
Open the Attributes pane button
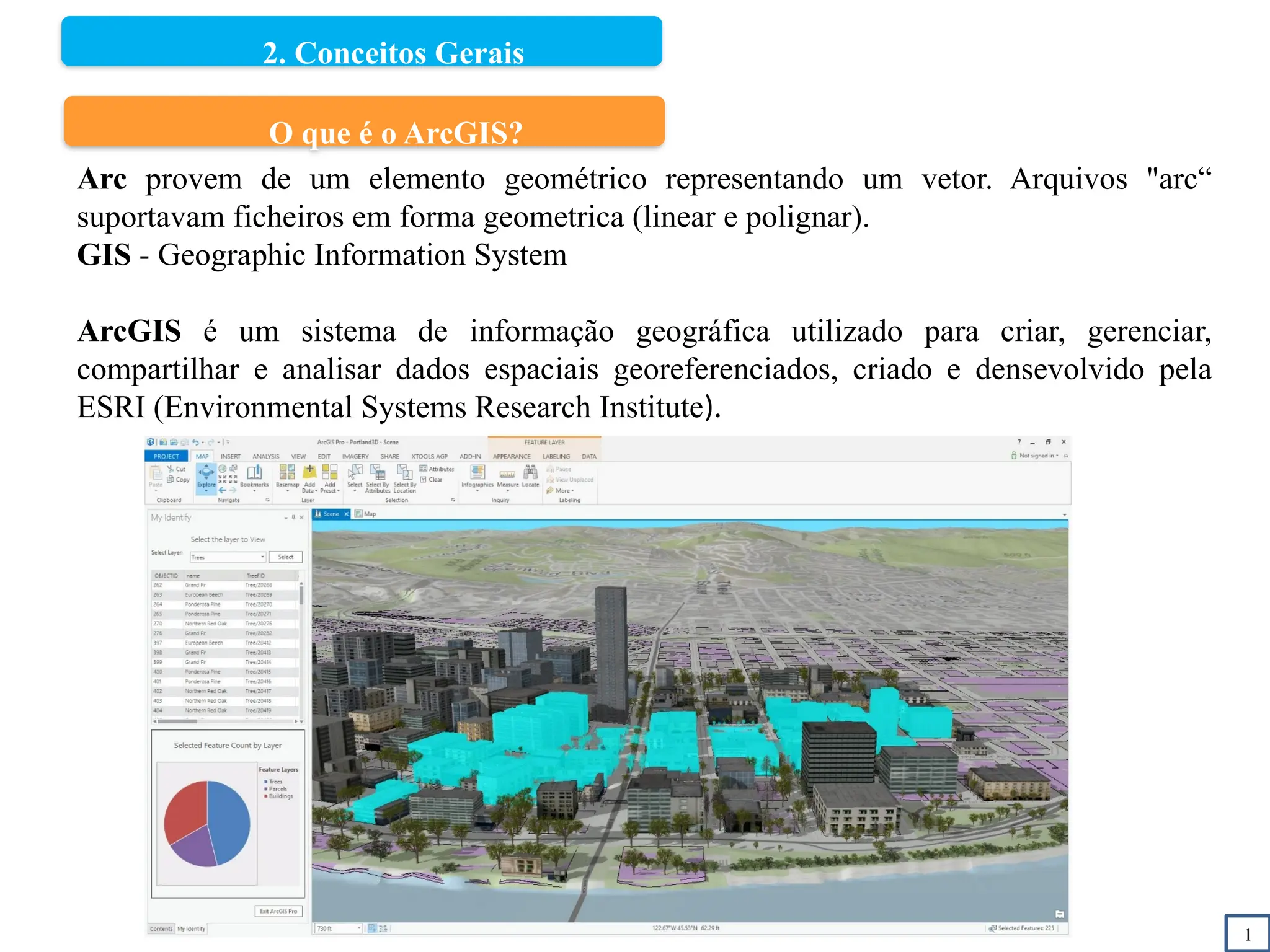437,469
